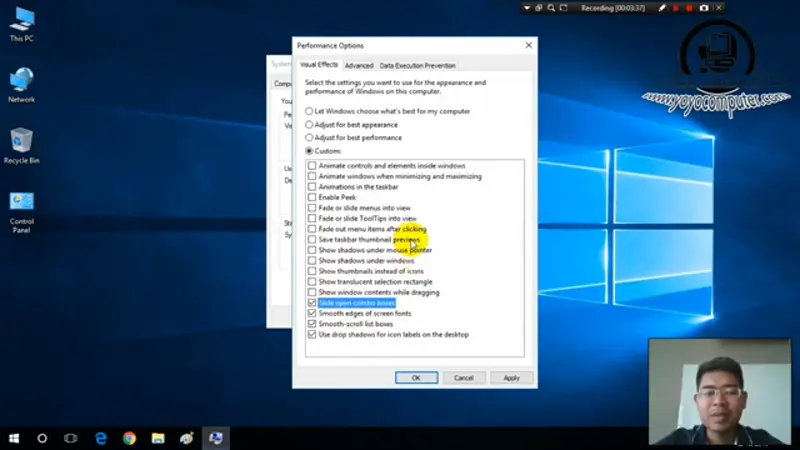Click Apply in Performance Options
The image size is (800, 450).
[x=511, y=378]
